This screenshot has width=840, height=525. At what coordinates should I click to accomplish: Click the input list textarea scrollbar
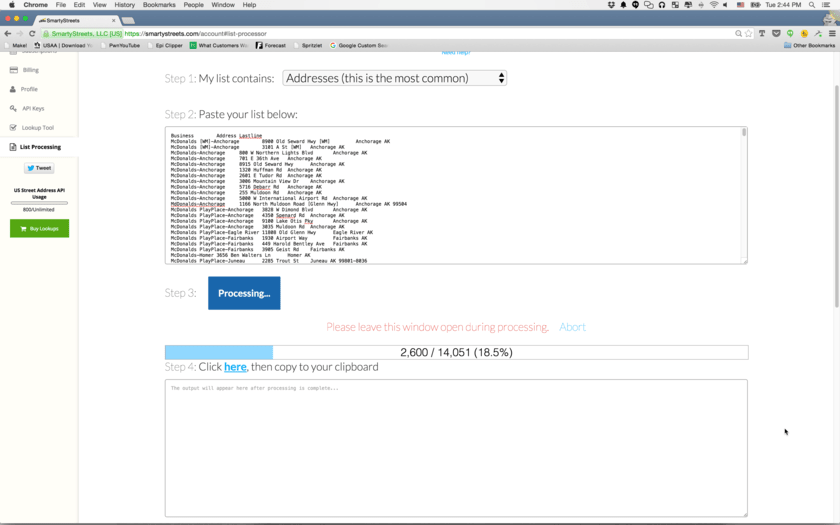tap(744, 132)
